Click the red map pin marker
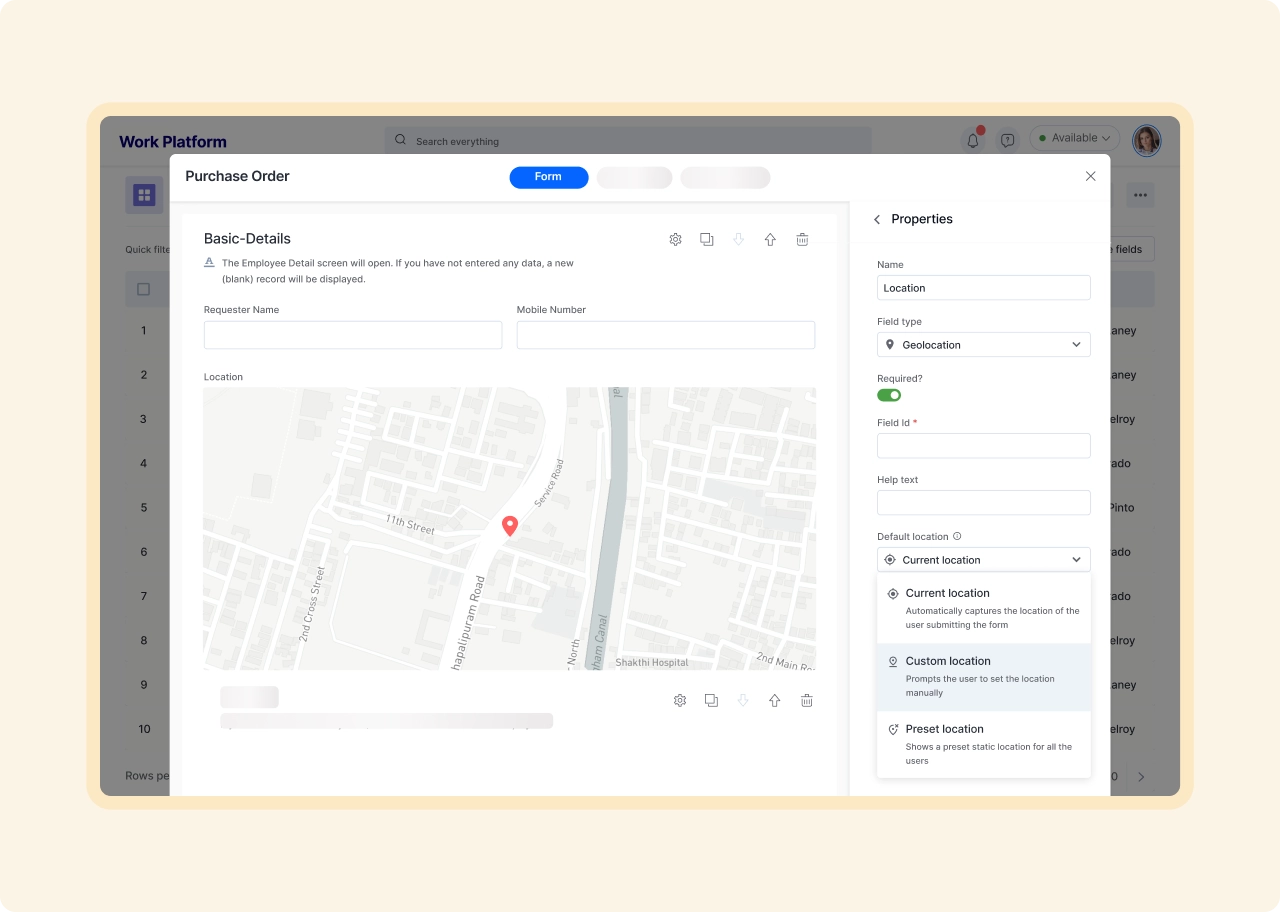The height and width of the screenshot is (912, 1280). coord(510,525)
